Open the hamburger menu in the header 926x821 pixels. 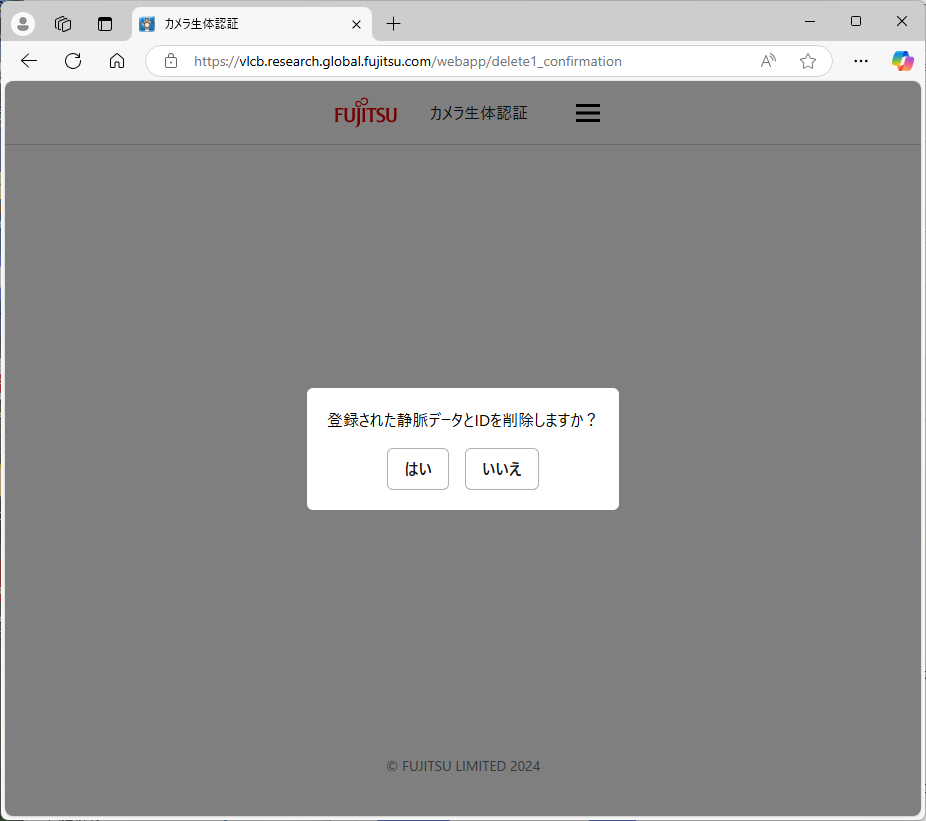pyautogui.click(x=588, y=113)
